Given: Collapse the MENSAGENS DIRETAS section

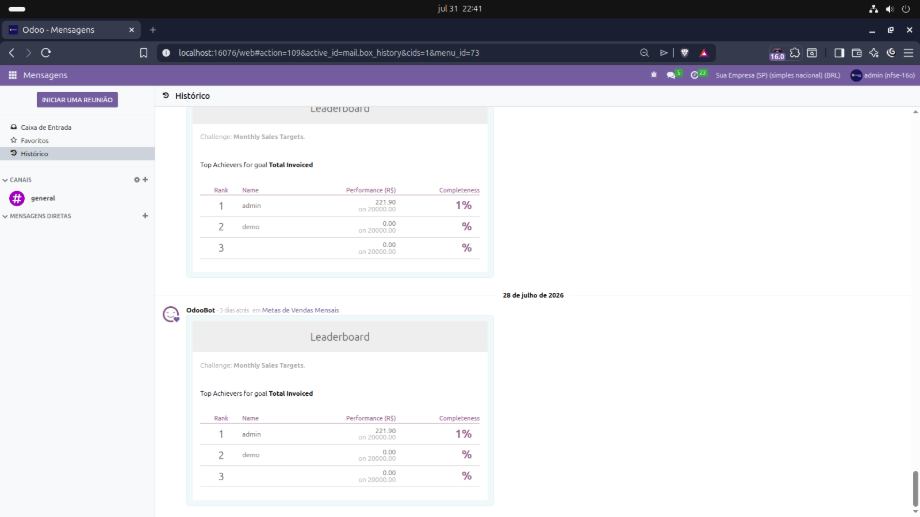Looking at the screenshot, I should tap(37, 216).
